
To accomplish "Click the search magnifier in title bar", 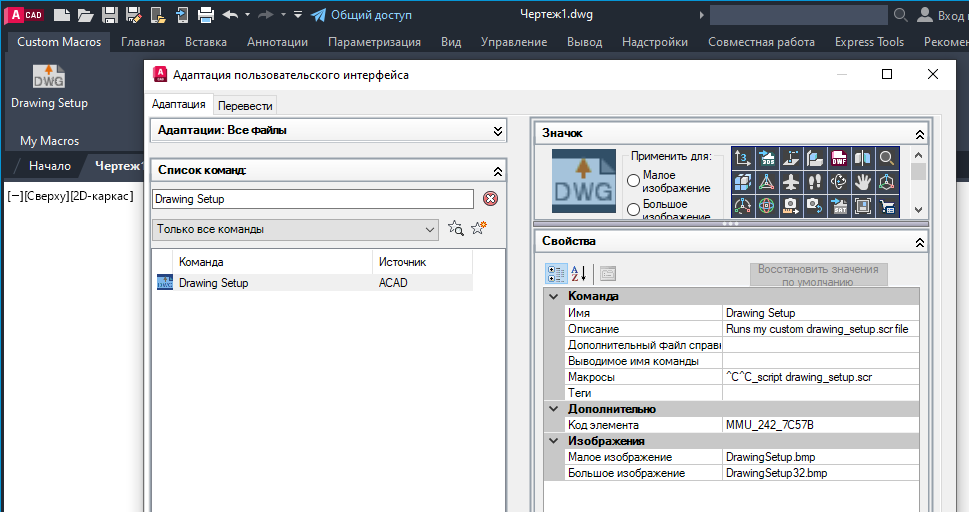I will coord(901,15).
